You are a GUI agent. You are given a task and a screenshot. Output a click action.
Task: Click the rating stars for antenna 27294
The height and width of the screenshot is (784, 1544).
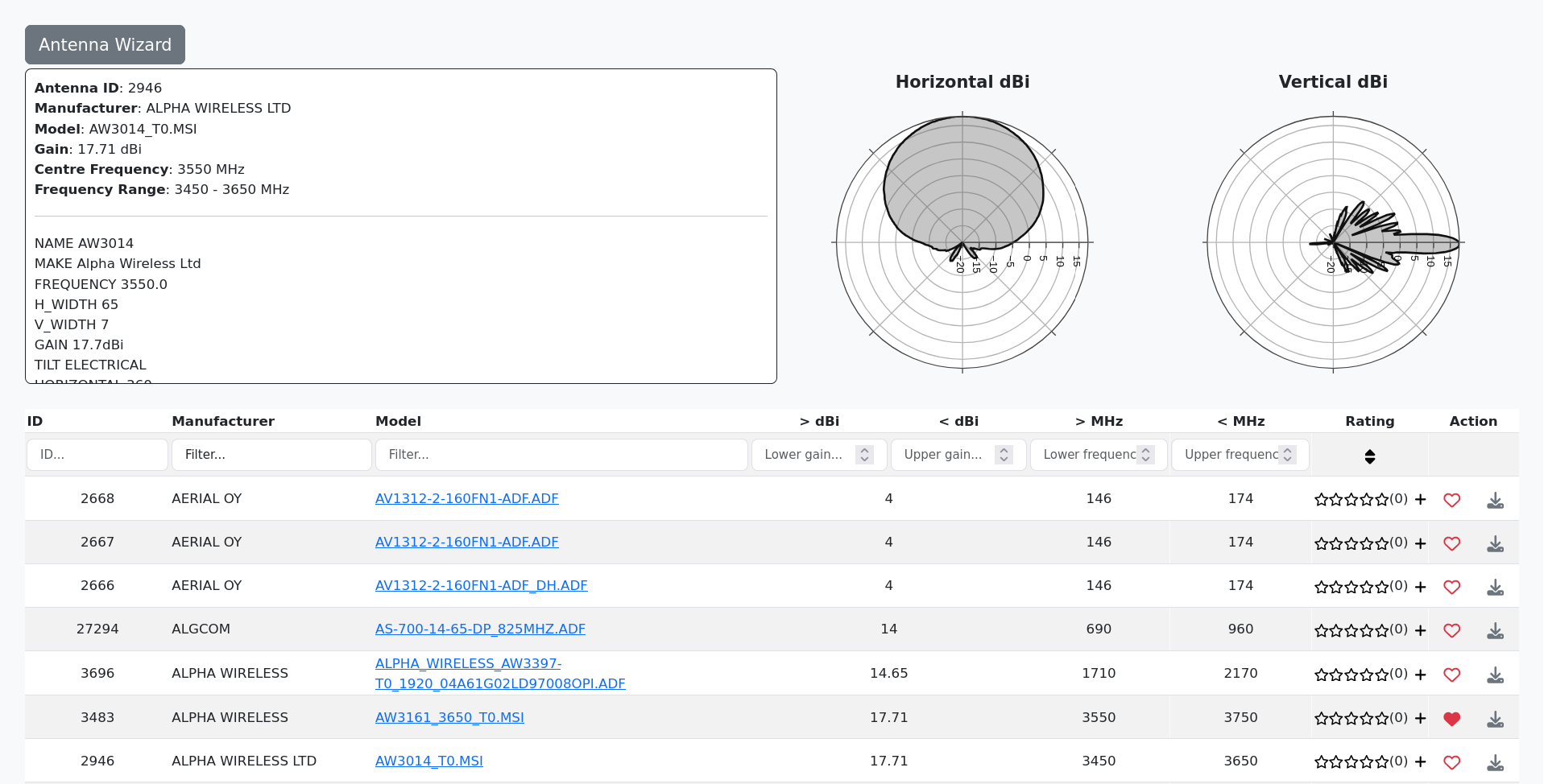1352,630
